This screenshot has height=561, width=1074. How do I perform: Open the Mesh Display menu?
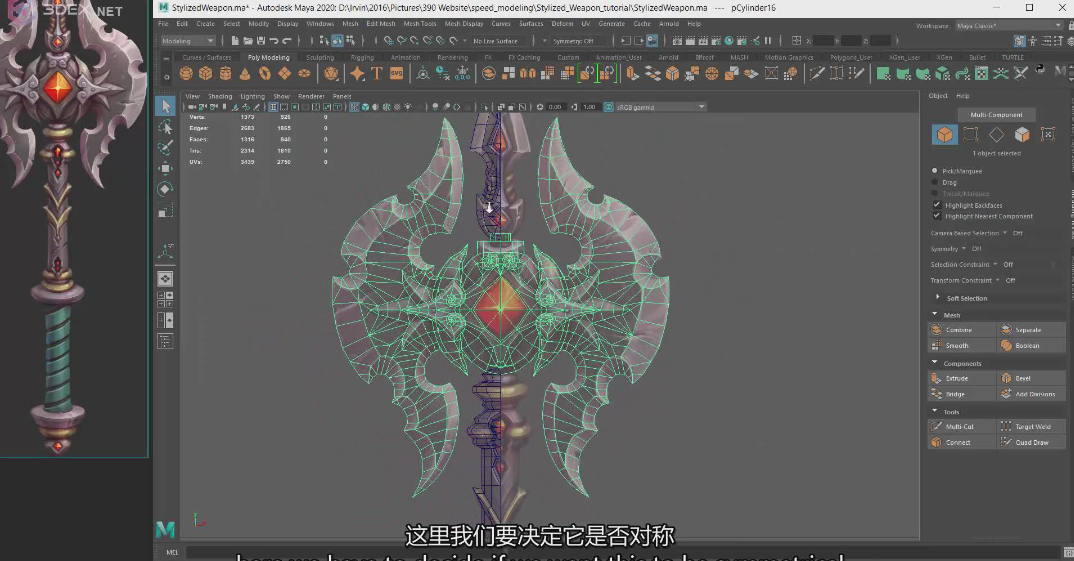(464, 24)
